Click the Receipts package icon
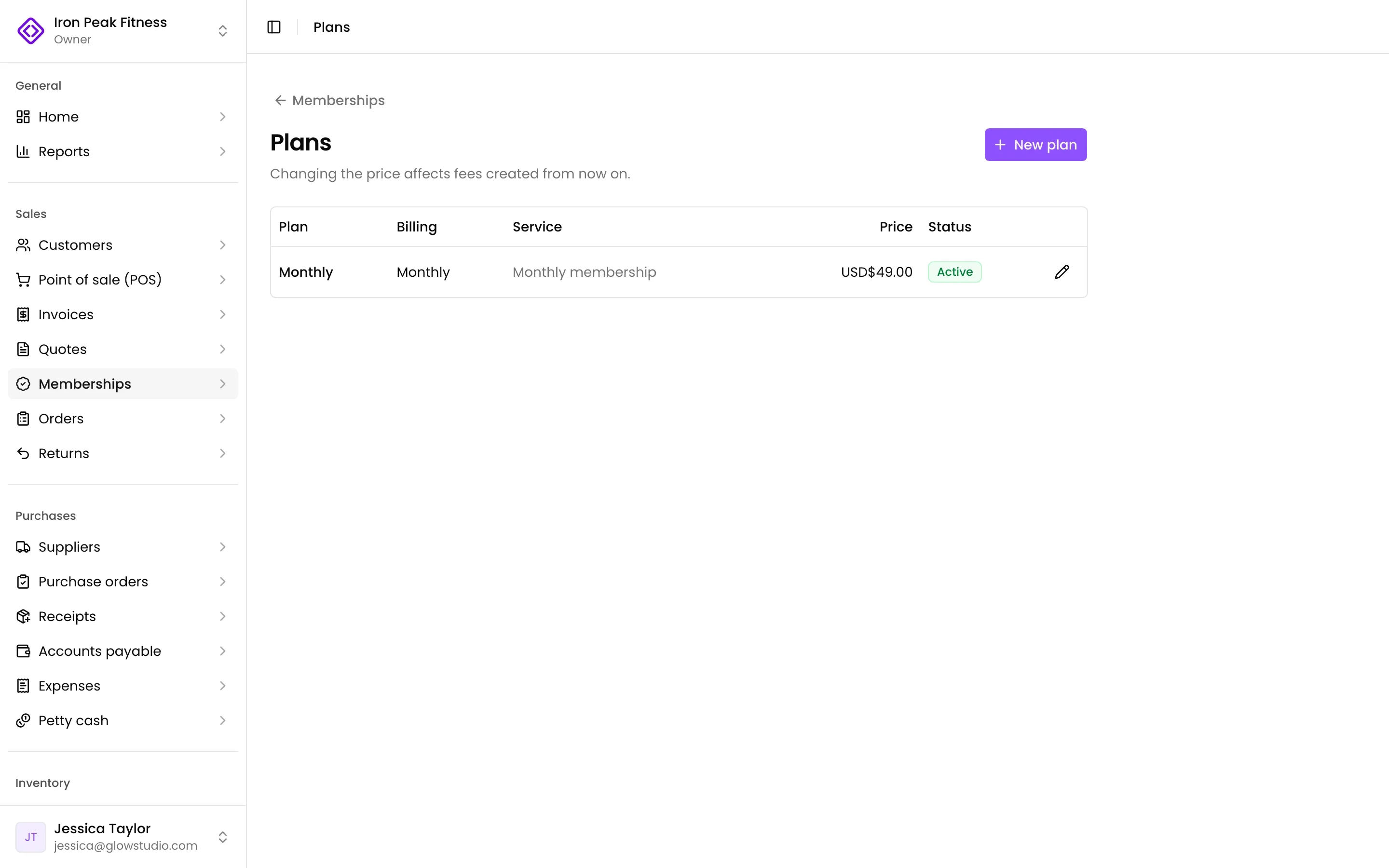The width and height of the screenshot is (1389, 868). coord(23,617)
